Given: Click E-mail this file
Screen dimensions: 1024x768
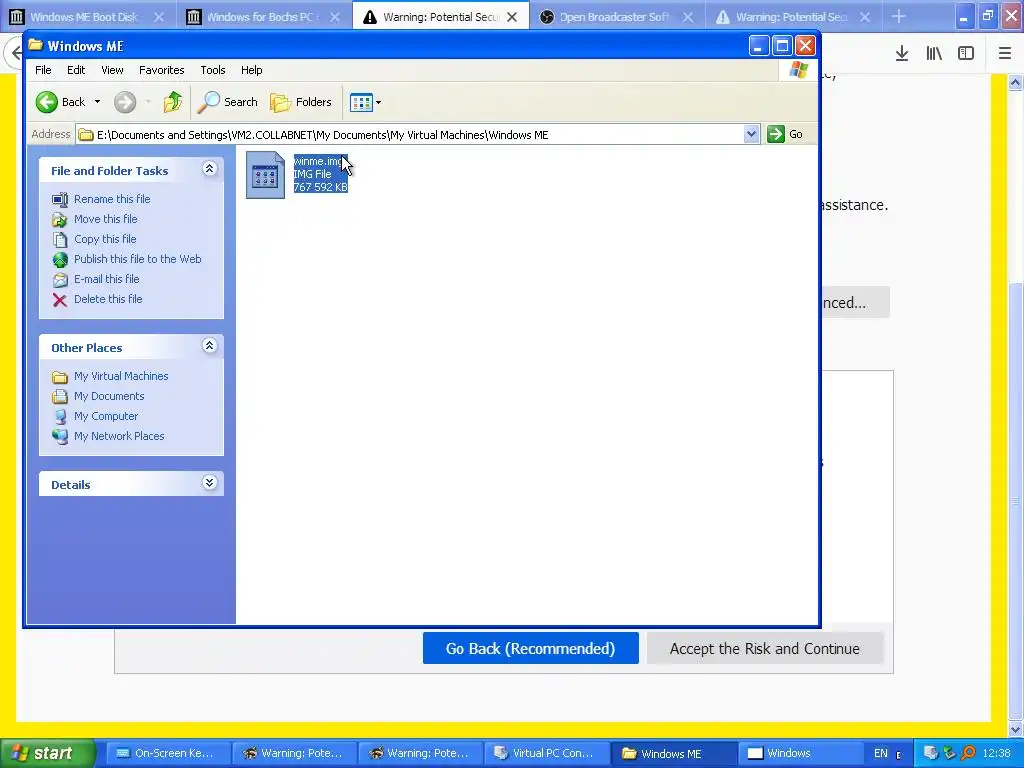Looking at the screenshot, I should click(106, 279).
